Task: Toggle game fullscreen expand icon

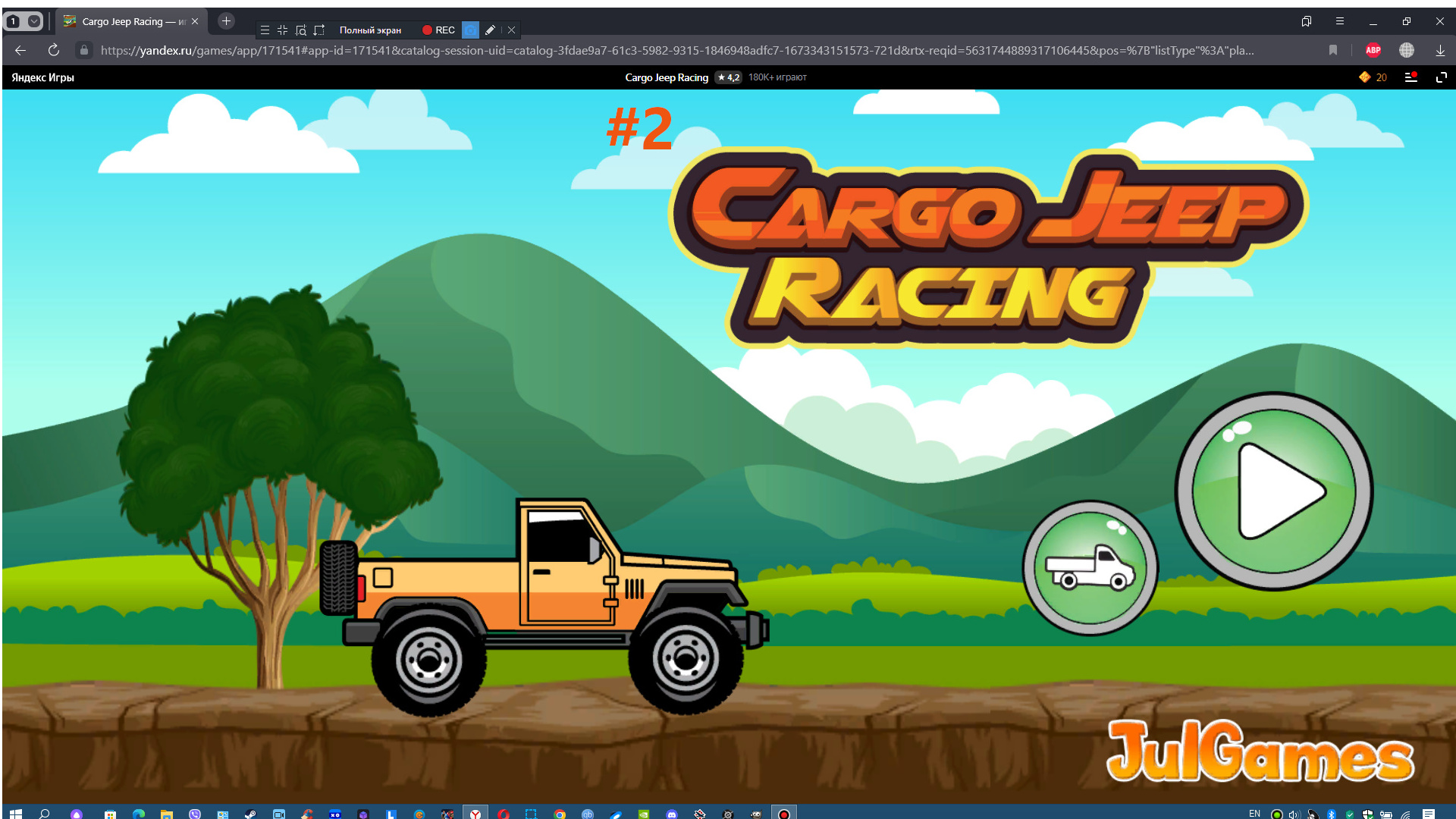Action: (x=1441, y=77)
